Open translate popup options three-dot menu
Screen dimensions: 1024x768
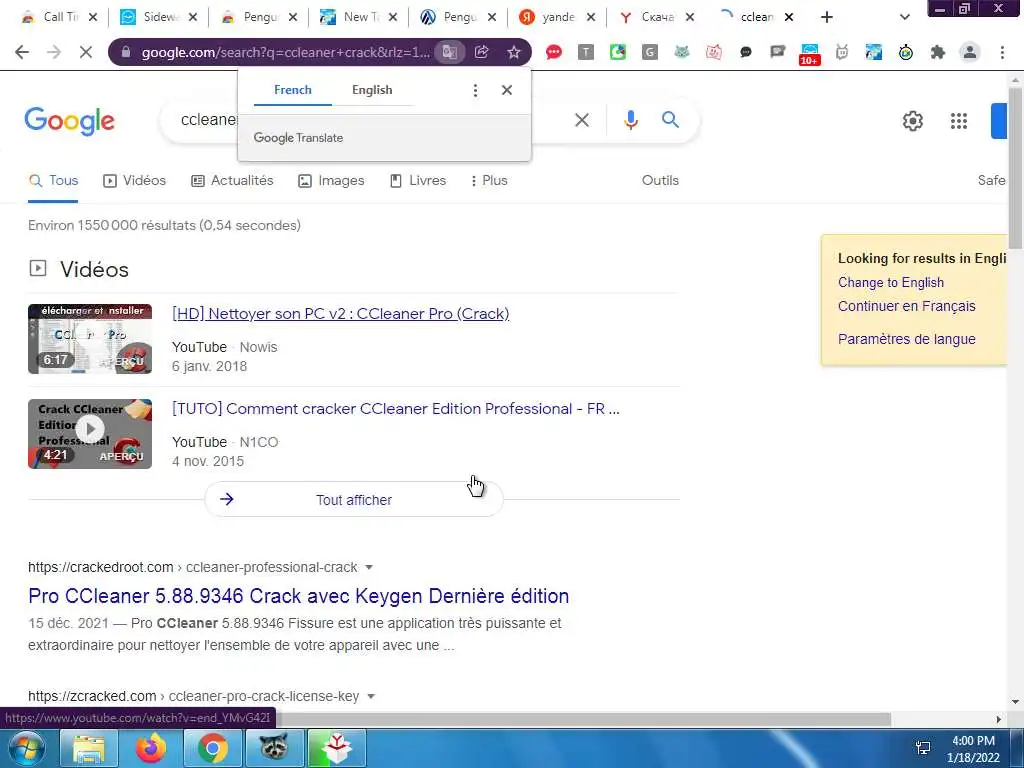point(475,90)
